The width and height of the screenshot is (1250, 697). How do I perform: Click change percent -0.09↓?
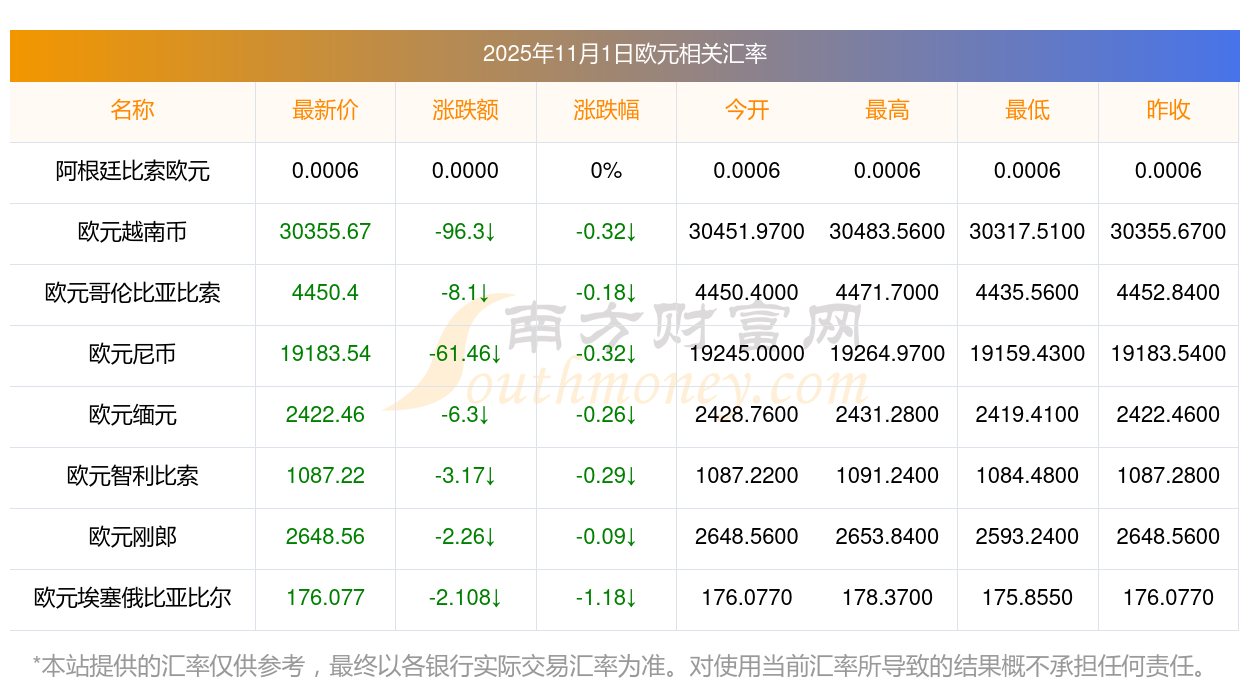coord(606,537)
